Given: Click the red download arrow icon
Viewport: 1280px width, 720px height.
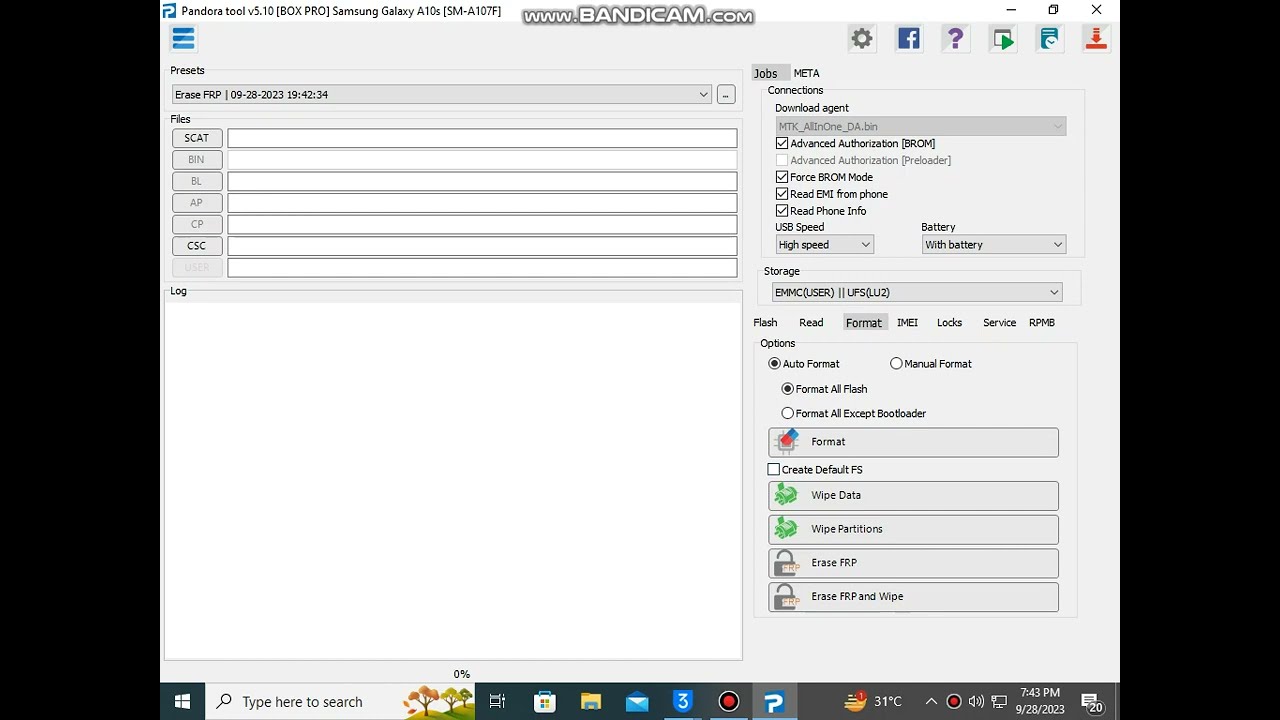Looking at the screenshot, I should coord(1096,39).
